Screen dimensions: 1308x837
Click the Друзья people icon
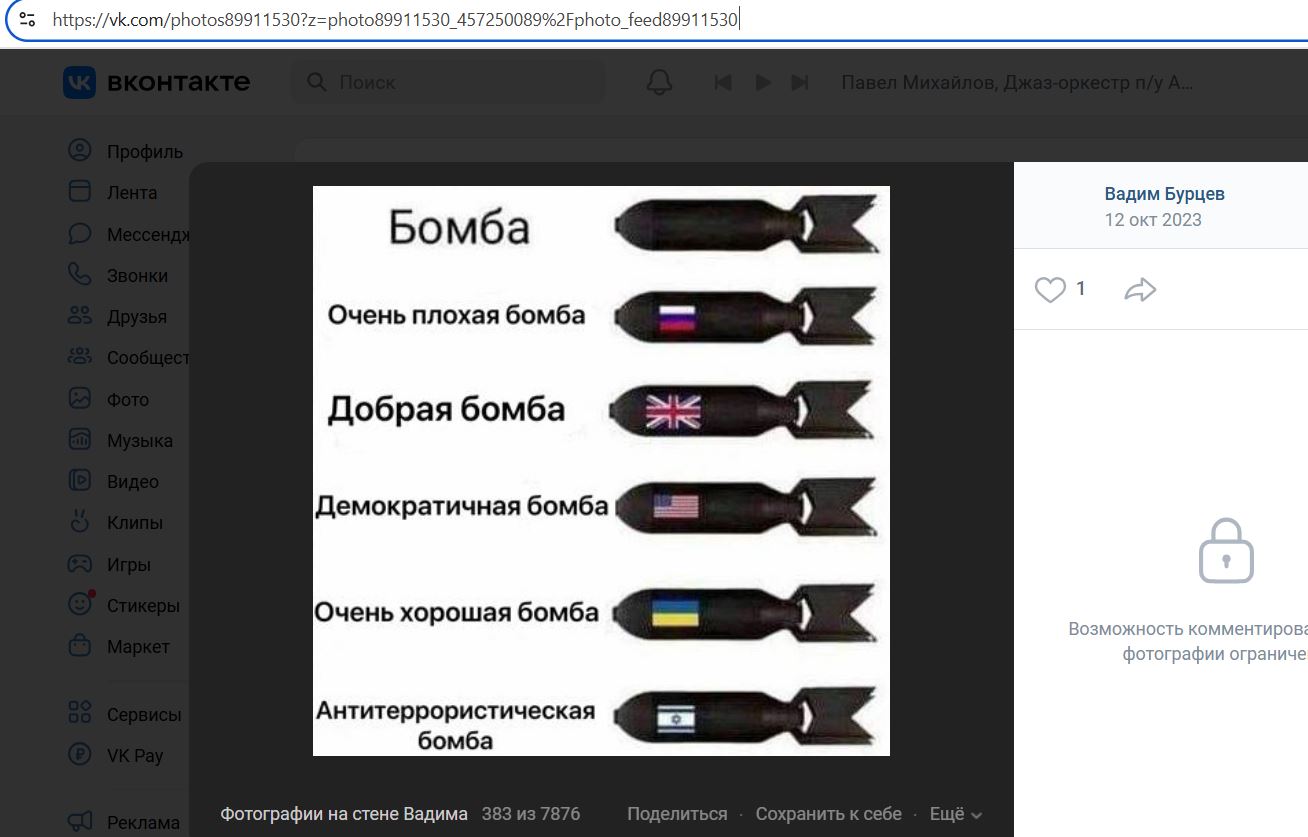pyautogui.click(x=79, y=316)
